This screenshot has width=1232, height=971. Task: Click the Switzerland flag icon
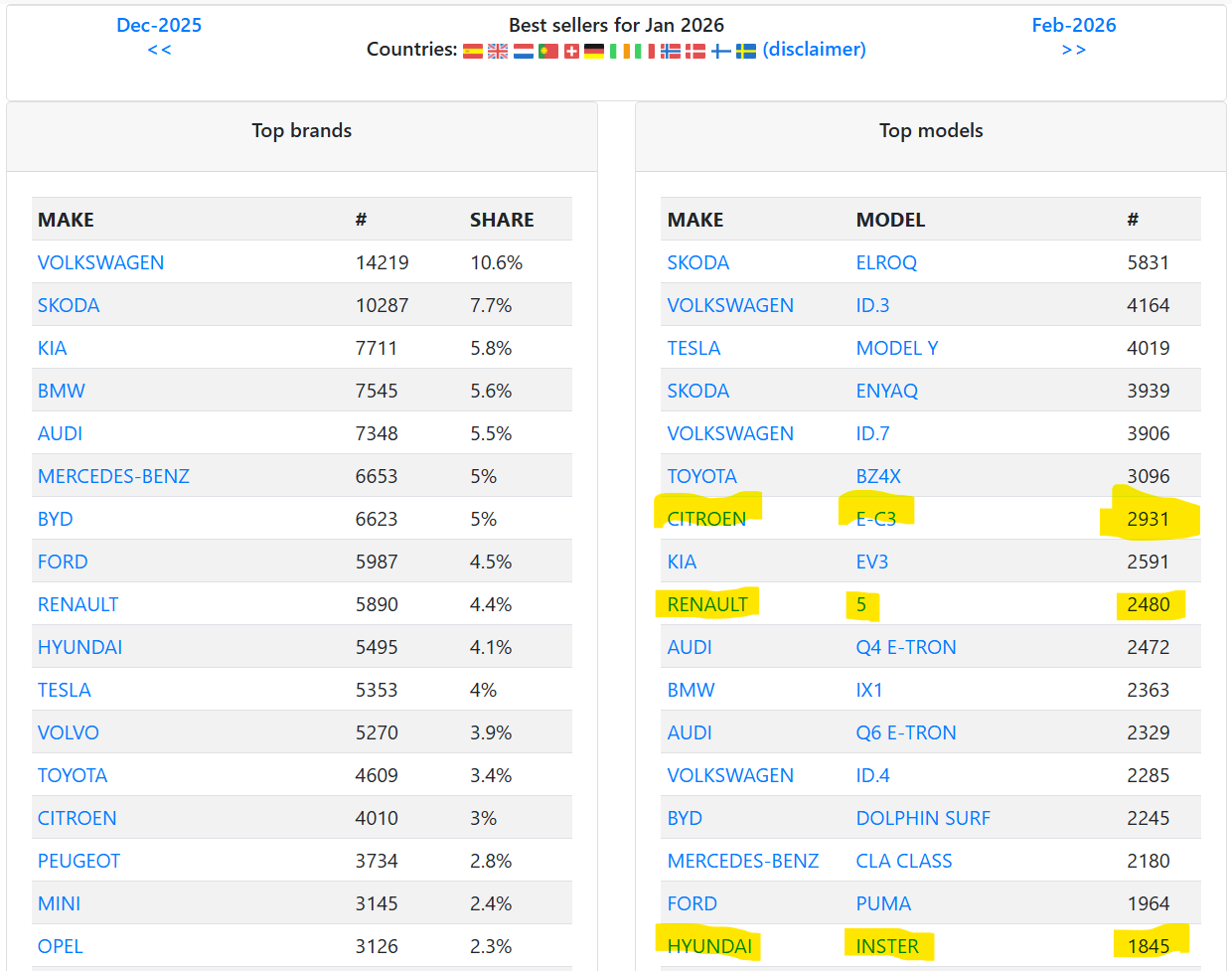(571, 51)
